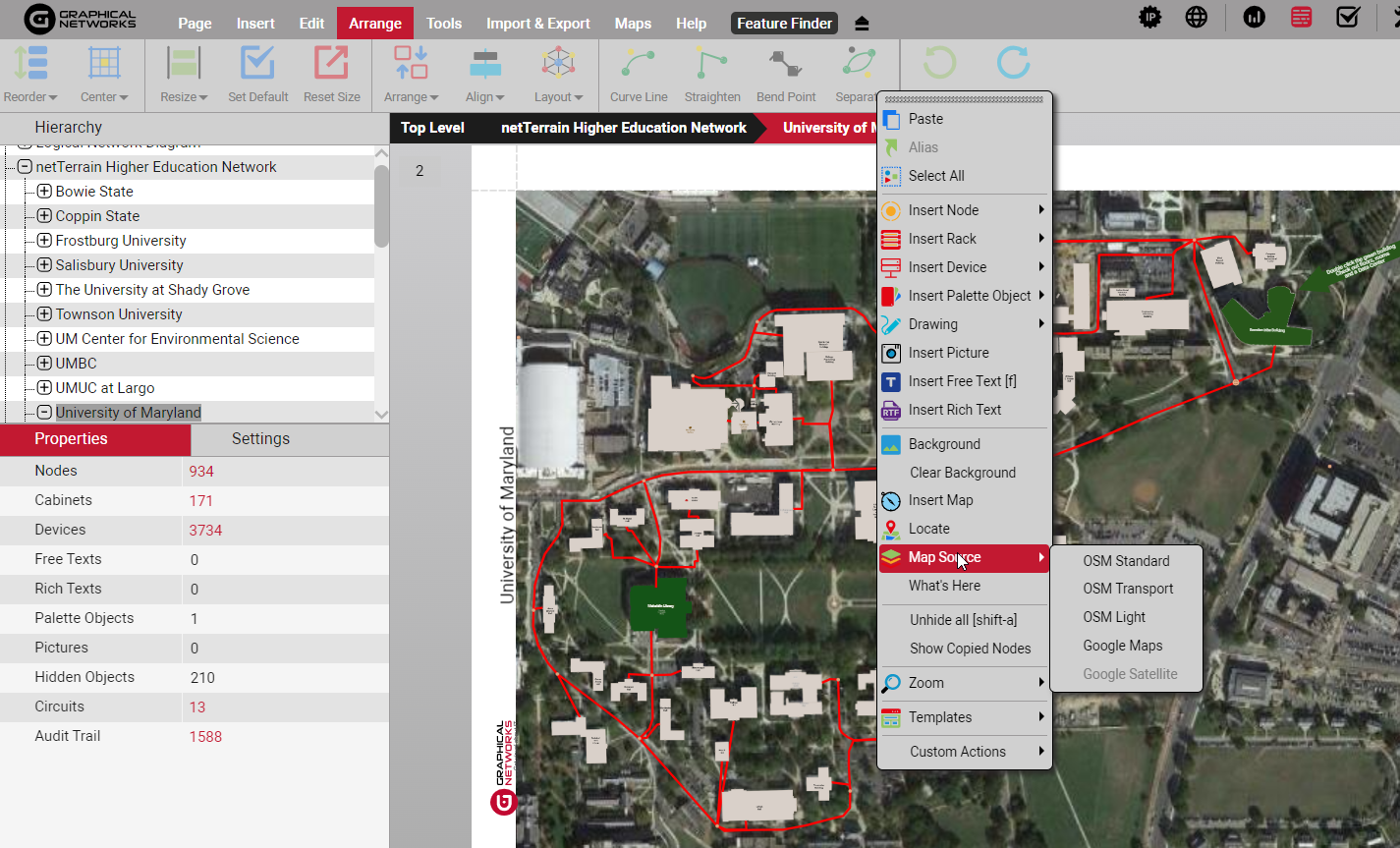Image resolution: width=1400 pixels, height=848 pixels.
Task: Click the Straighten line icon
Action: pyautogui.click(x=712, y=65)
